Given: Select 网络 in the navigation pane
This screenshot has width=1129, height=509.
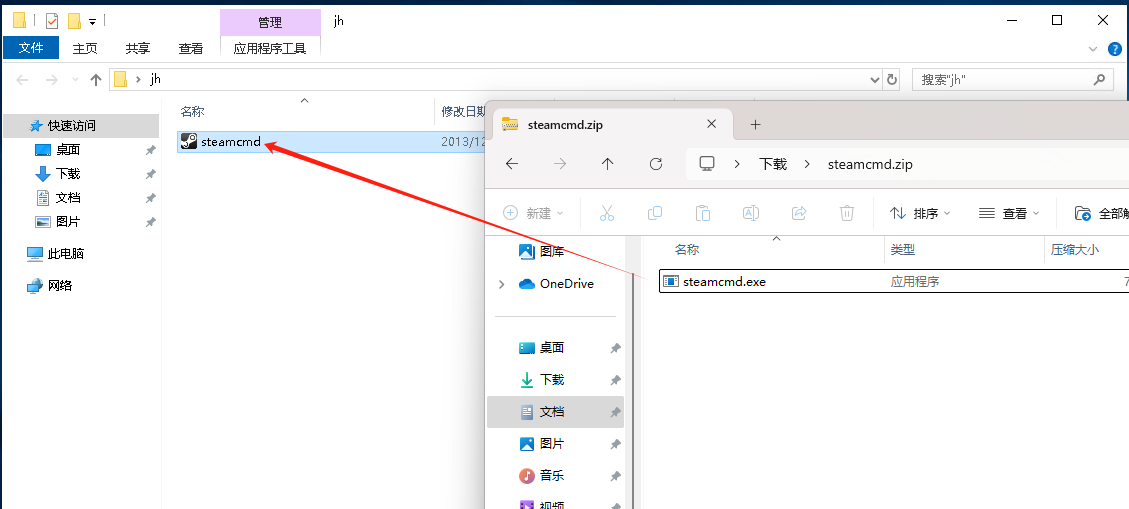Looking at the screenshot, I should point(60,285).
